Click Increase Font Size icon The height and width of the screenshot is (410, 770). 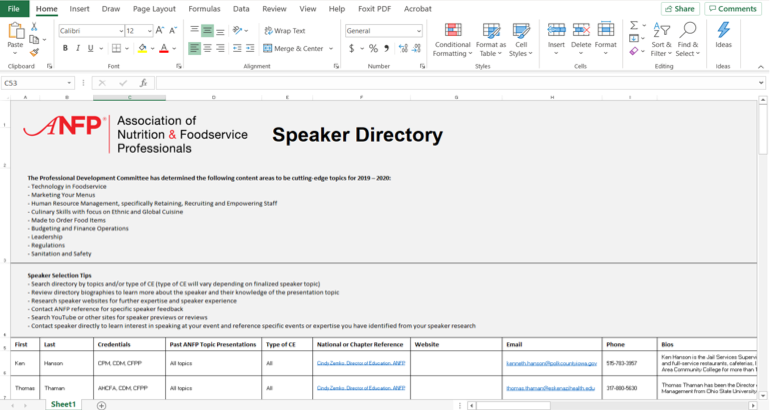(161, 31)
